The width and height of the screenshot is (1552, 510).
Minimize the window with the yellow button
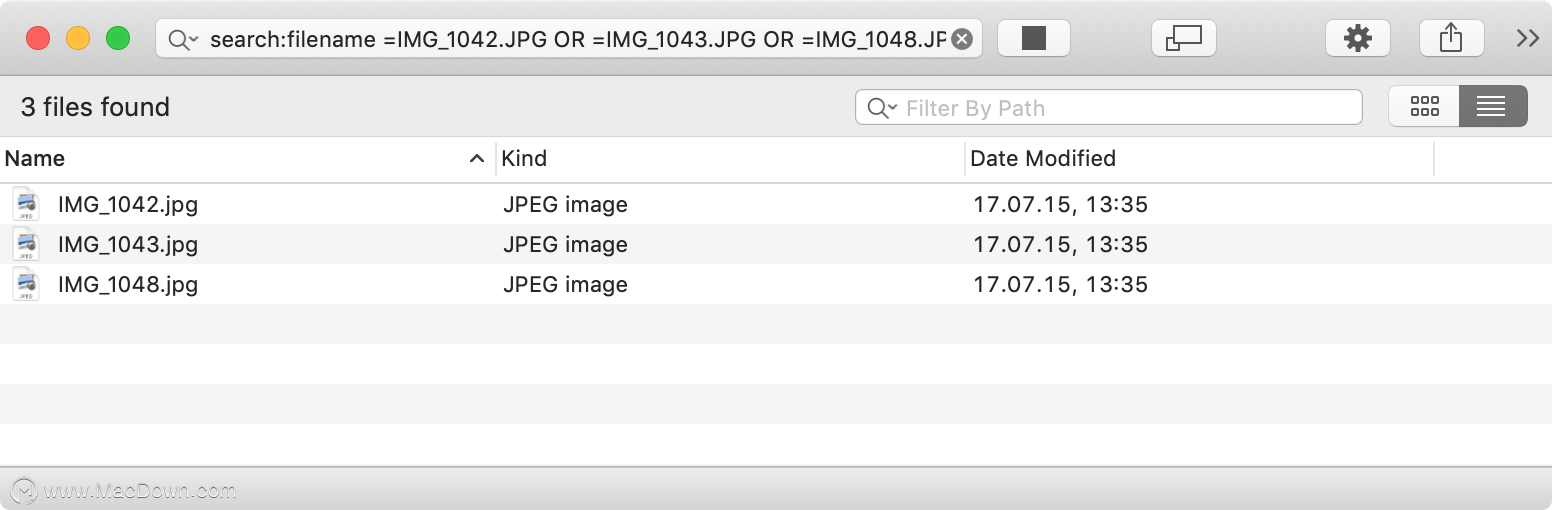pyautogui.click(x=78, y=39)
